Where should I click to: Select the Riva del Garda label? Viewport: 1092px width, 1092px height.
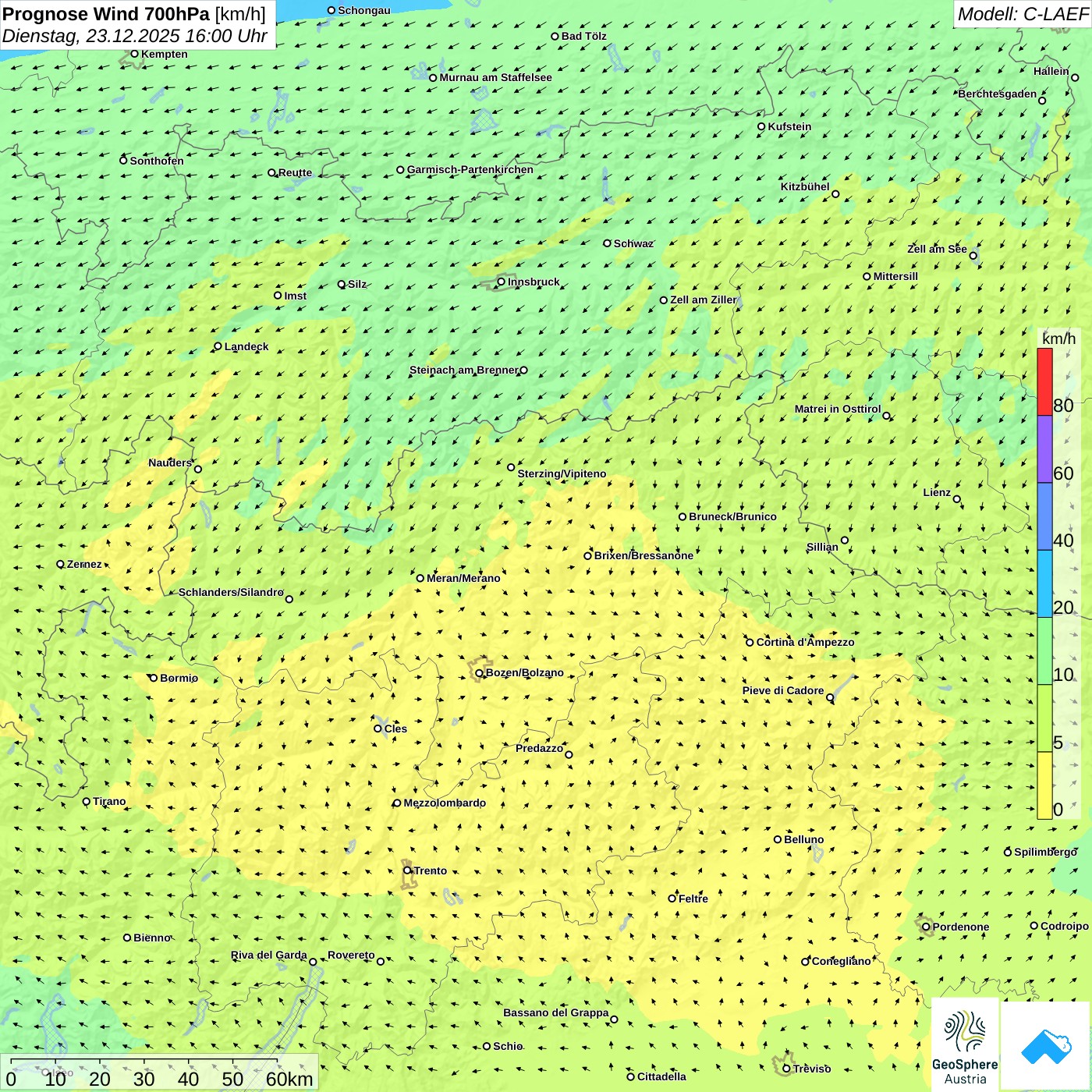point(269,955)
